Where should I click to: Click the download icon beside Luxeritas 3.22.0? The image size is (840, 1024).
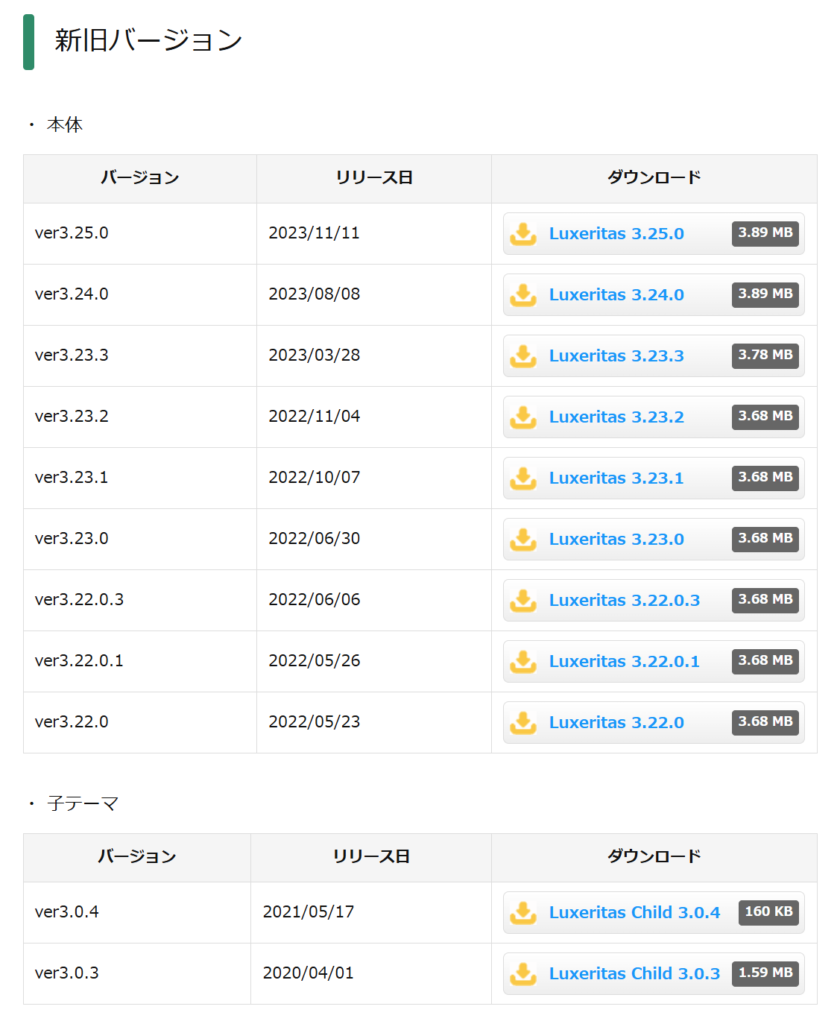click(523, 722)
